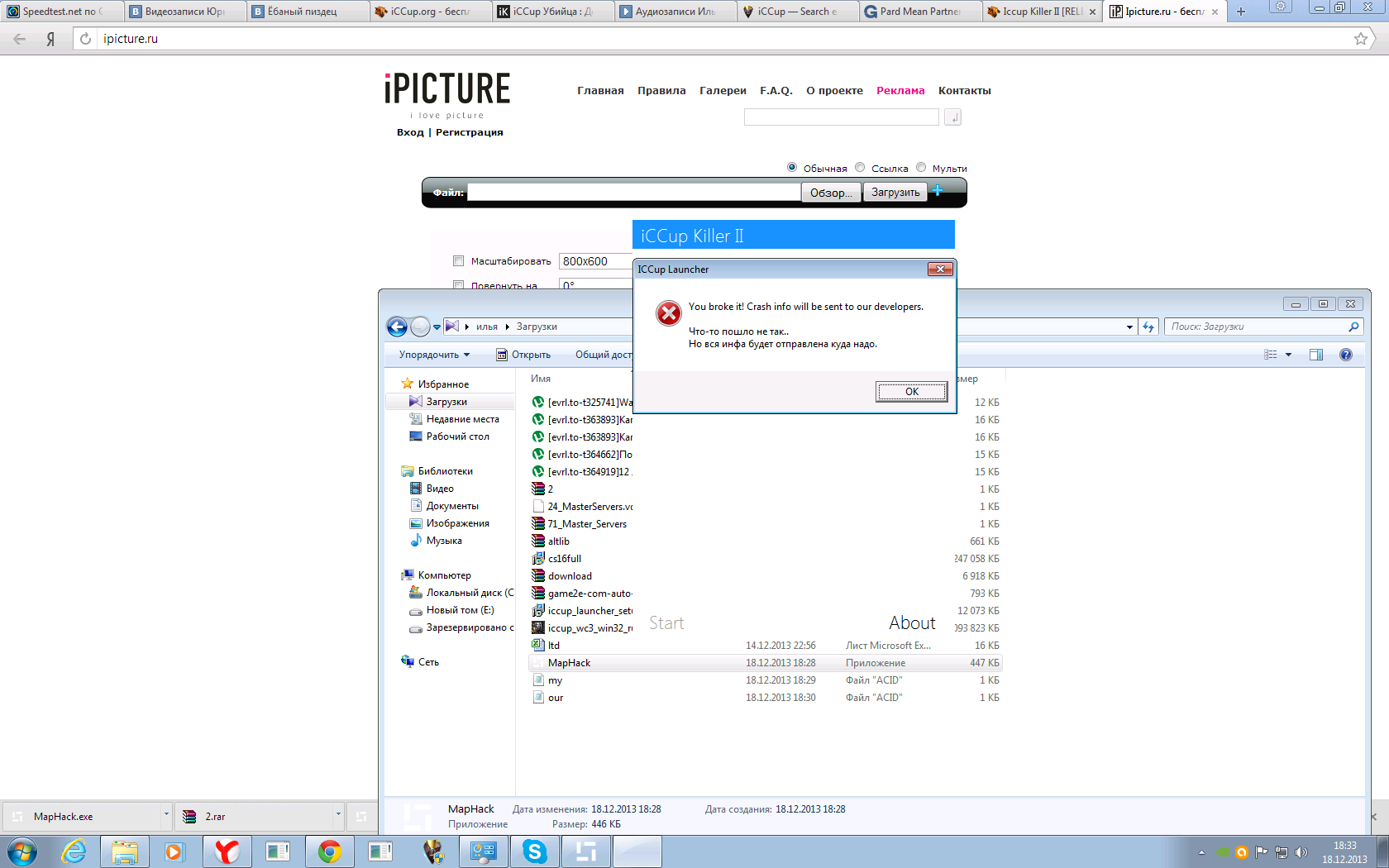Image resolution: width=1389 pixels, height=868 pixels.
Task: Open 2.rar download item dropdown arrow
Action: [338, 816]
